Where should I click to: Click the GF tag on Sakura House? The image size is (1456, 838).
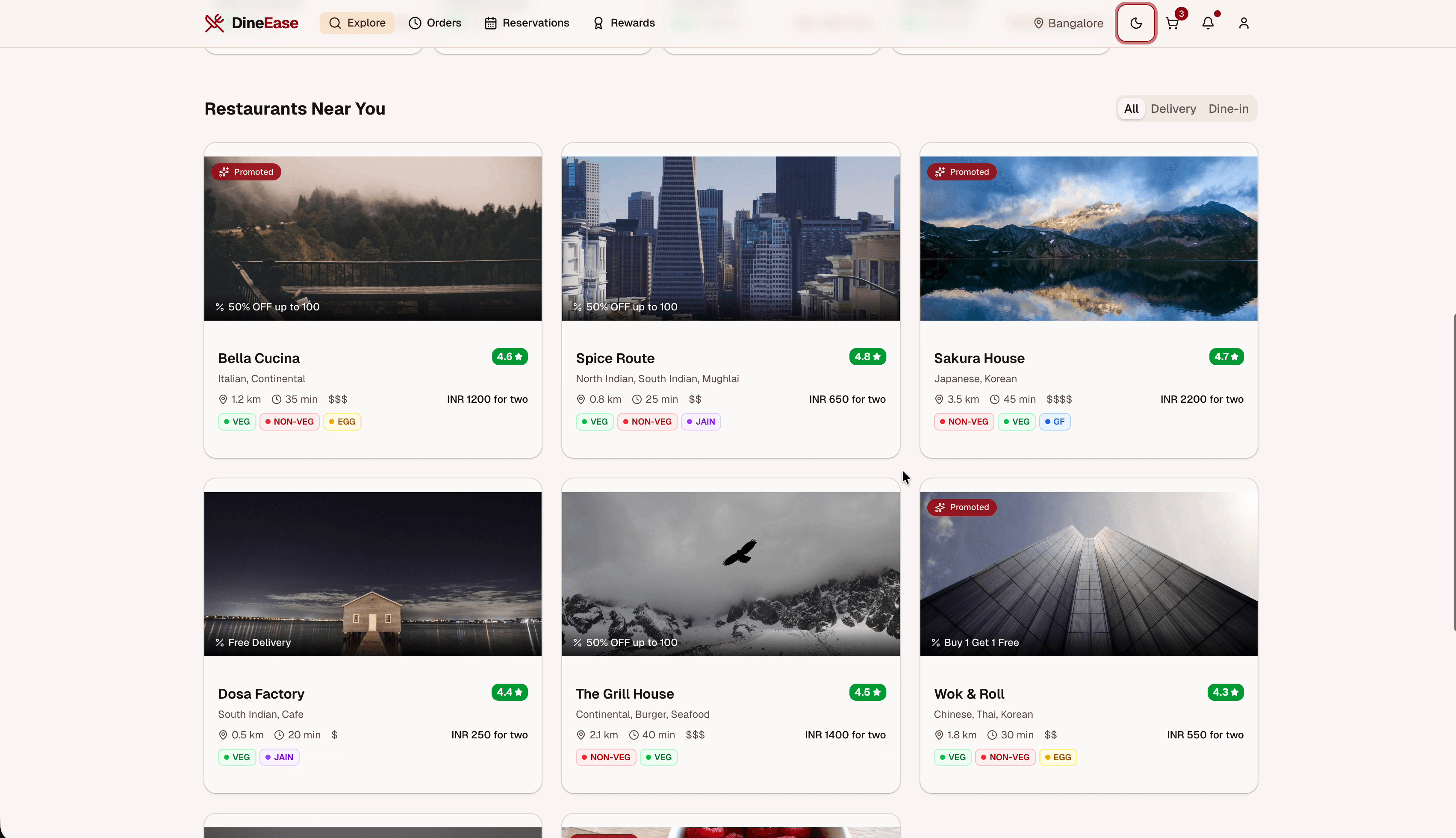1055,421
